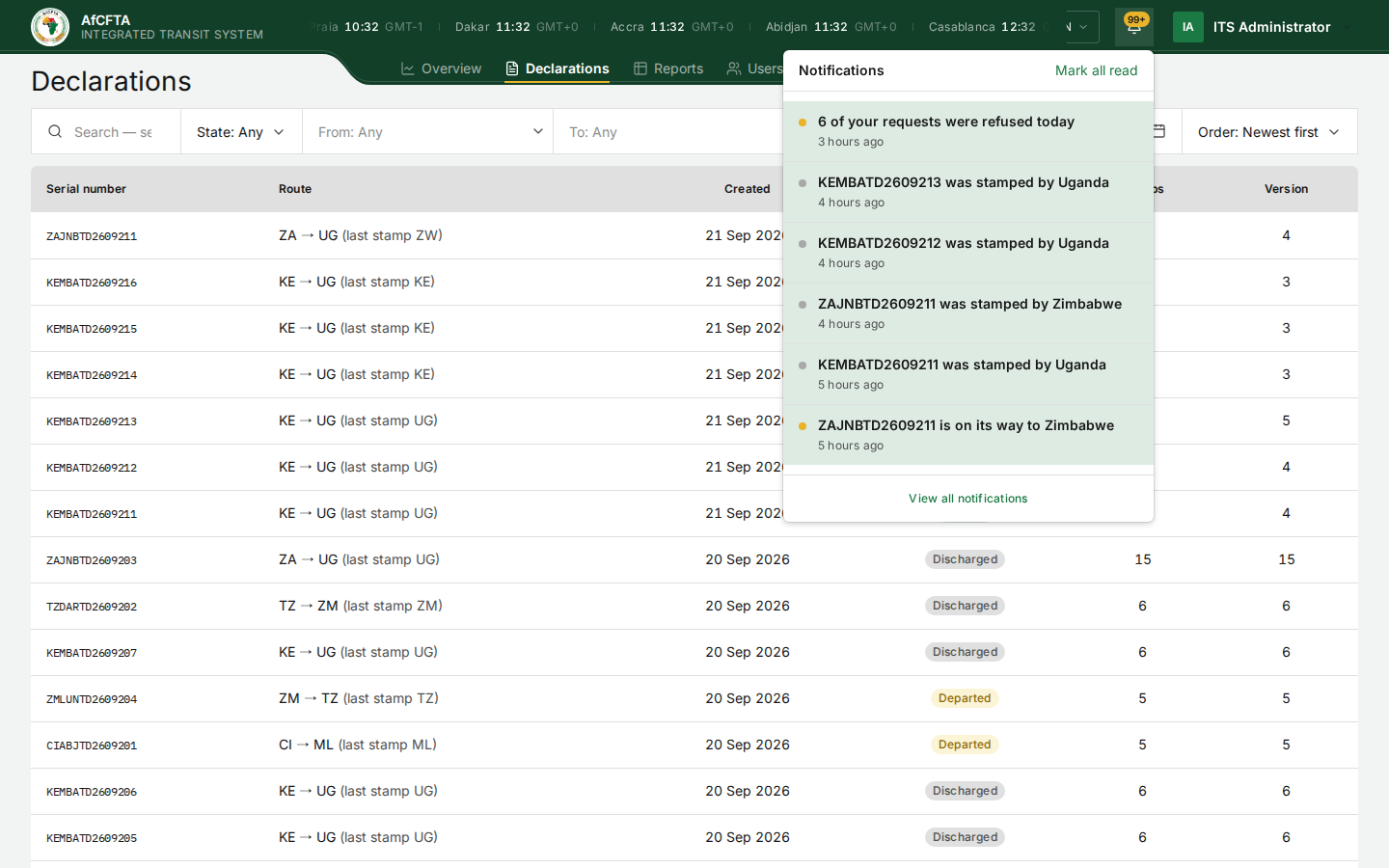Screen dimensions: 1389x868
Task: Click the Serial number column header
Action: (86, 189)
